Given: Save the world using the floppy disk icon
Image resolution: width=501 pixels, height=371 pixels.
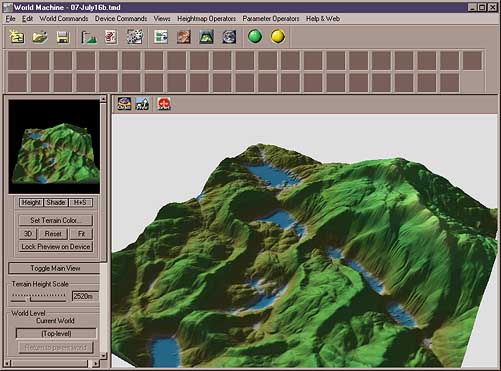Looking at the screenshot, I should tap(63, 37).
